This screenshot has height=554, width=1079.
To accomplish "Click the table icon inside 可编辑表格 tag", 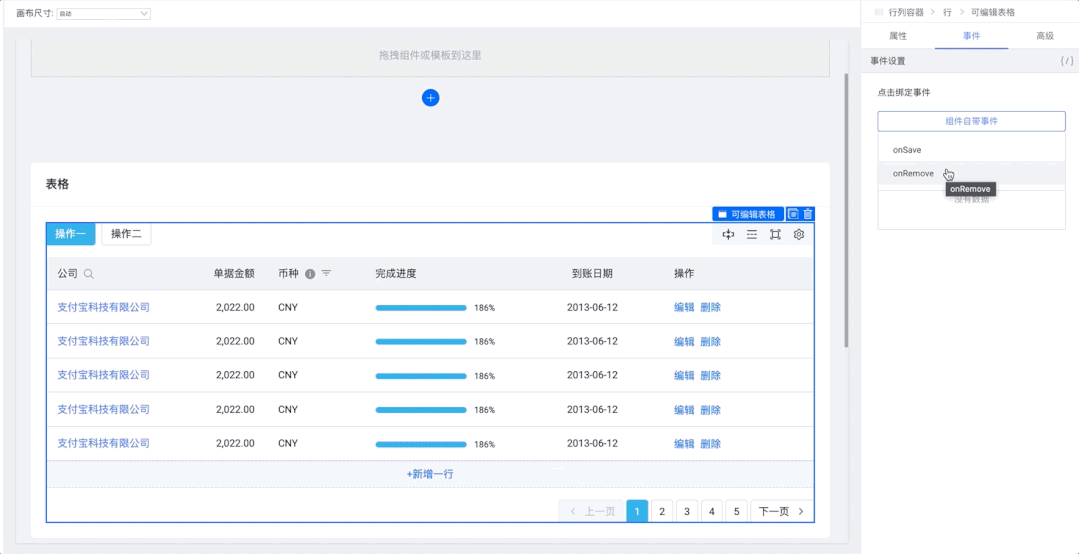I will tap(722, 214).
